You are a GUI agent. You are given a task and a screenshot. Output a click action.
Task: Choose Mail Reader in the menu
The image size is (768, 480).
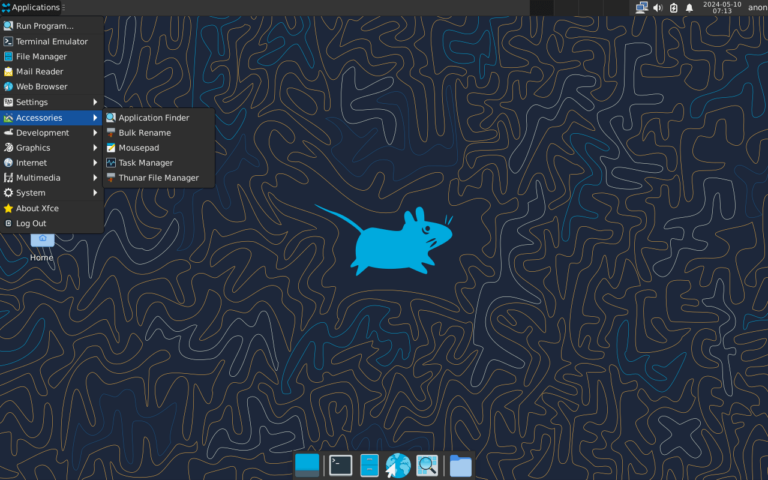[52, 72]
